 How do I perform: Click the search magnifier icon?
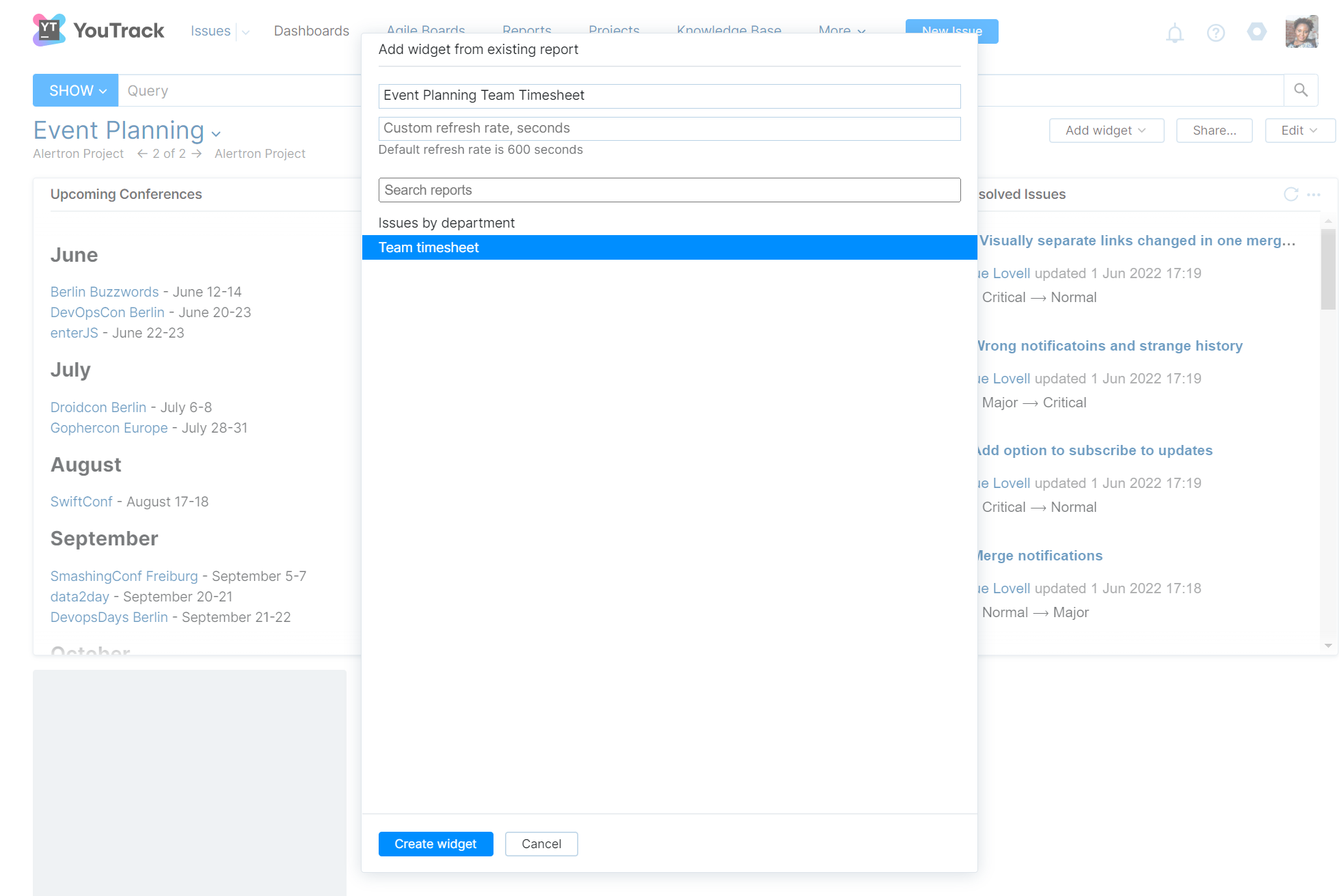pos(1301,90)
